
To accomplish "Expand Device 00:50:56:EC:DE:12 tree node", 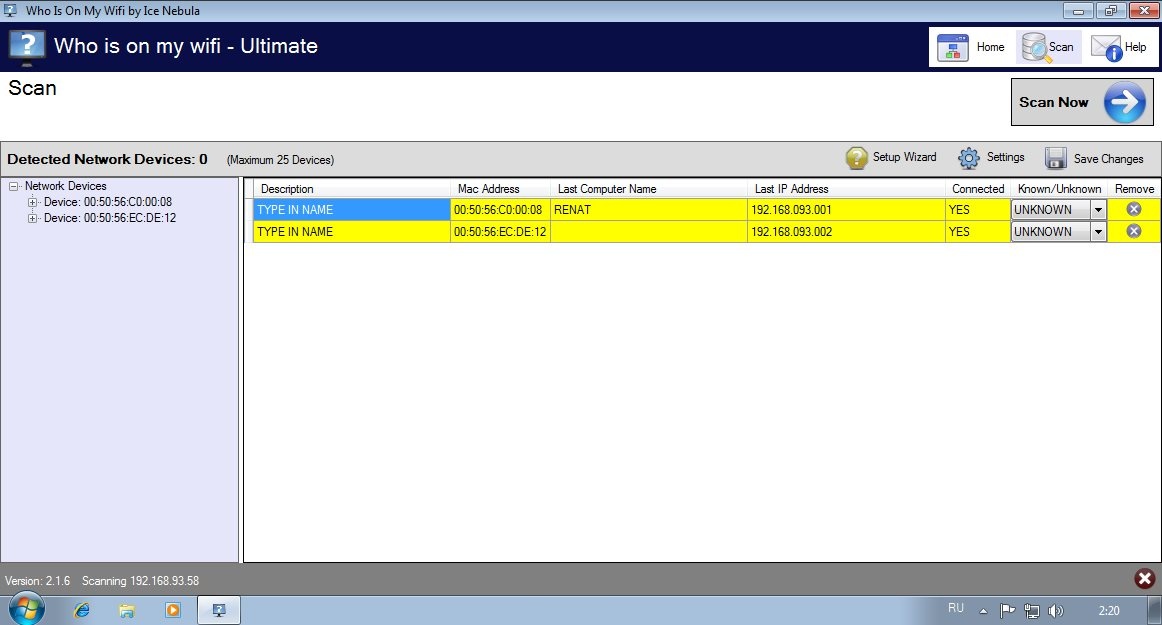I will pos(32,218).
